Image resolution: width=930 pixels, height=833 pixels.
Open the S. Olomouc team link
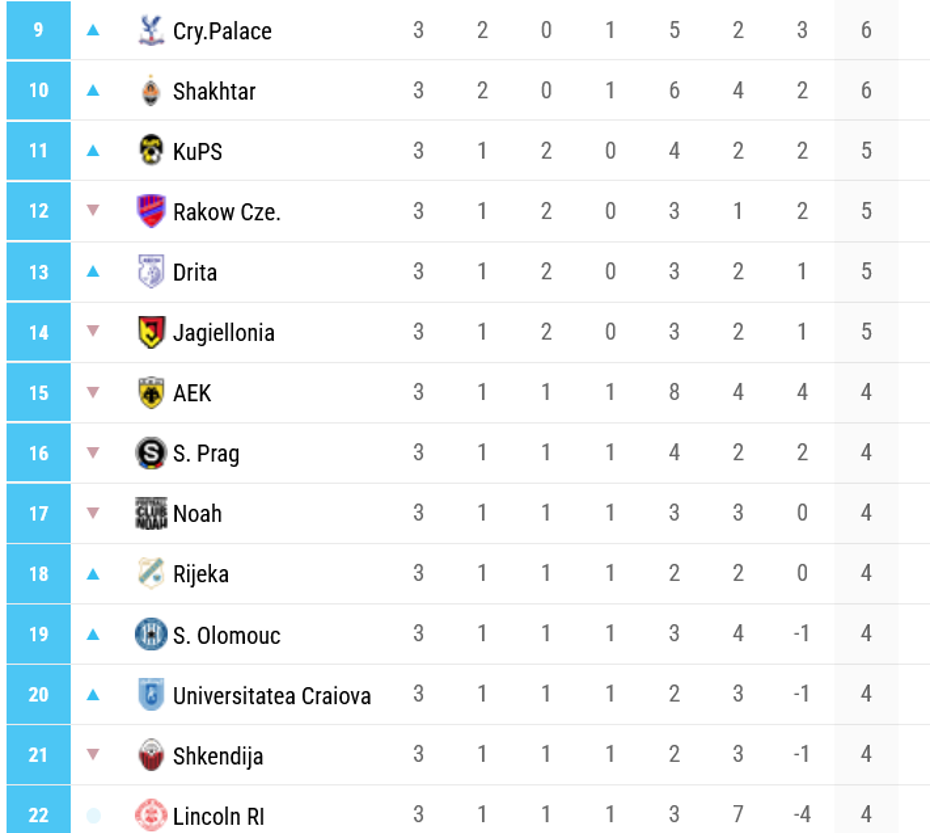click(x=226, y=635)
